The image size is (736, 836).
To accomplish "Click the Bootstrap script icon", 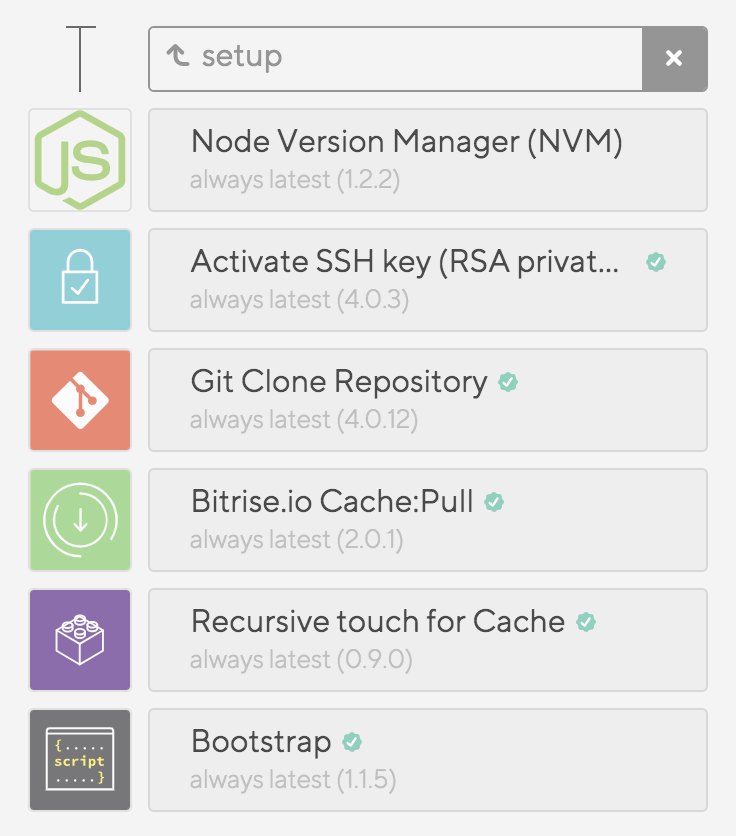I will [x=80, y=760].
